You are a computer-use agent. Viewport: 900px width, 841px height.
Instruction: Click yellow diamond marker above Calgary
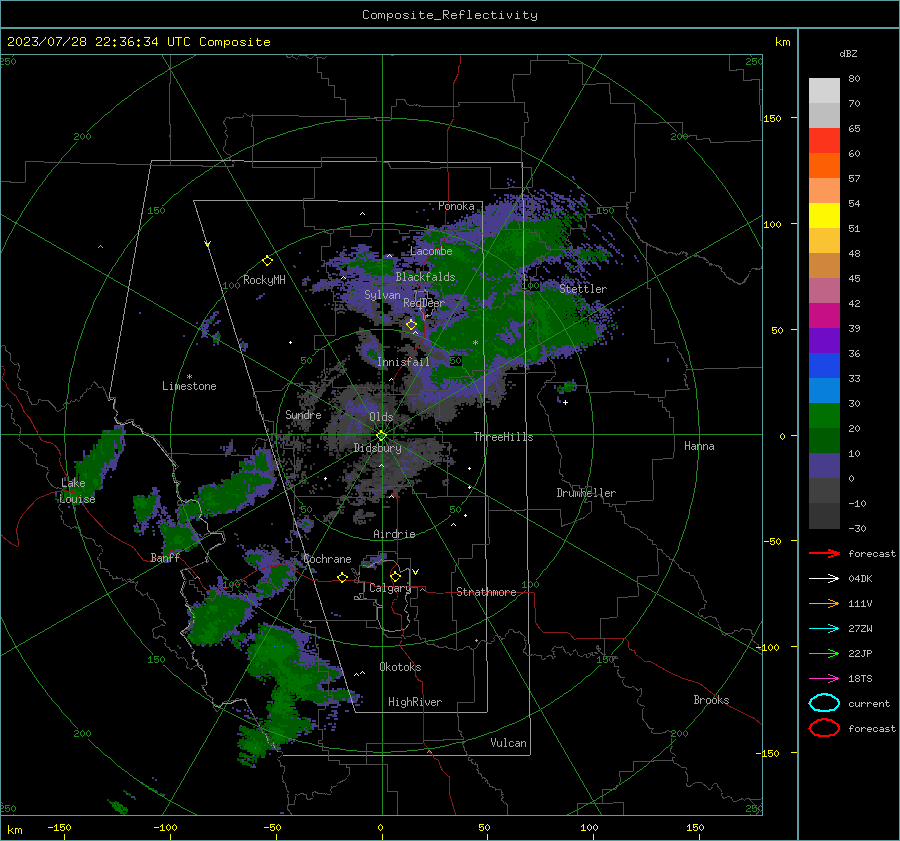pyautogui.click(x=395, y=576)
